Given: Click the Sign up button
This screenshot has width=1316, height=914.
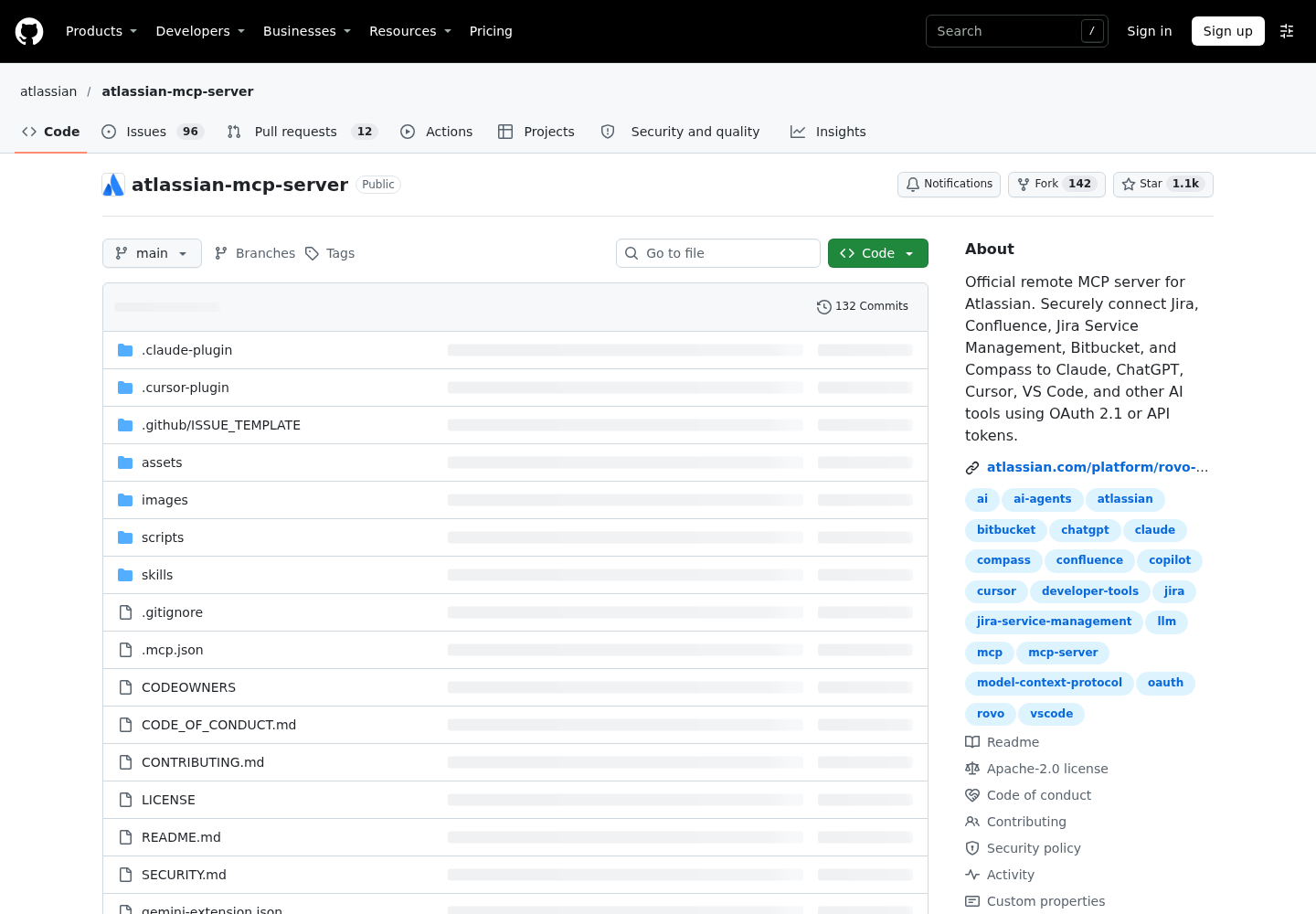Looking at the screenshot, I should [1228, 31].
